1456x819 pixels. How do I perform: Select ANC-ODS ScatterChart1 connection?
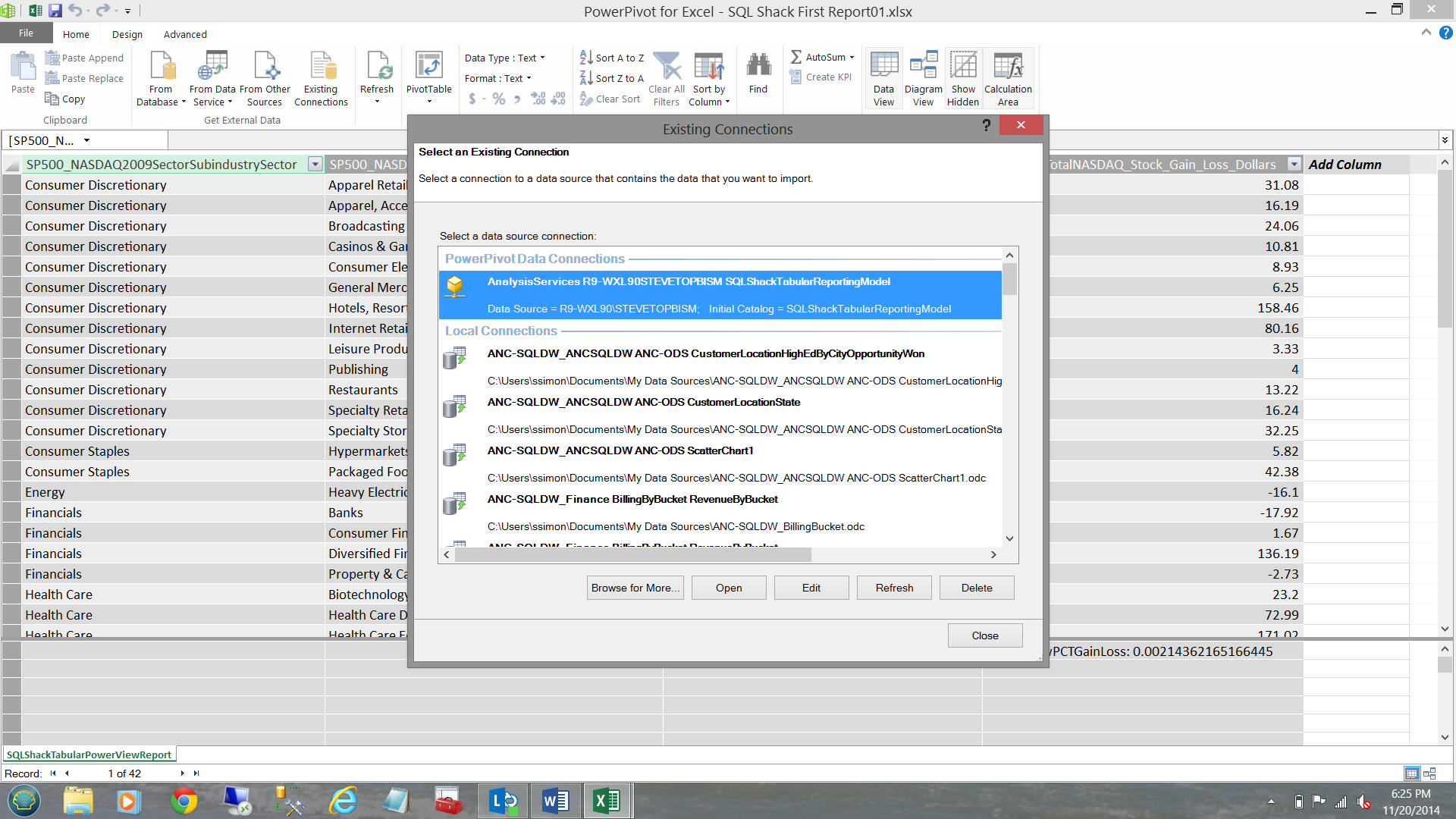click(620, 450)
